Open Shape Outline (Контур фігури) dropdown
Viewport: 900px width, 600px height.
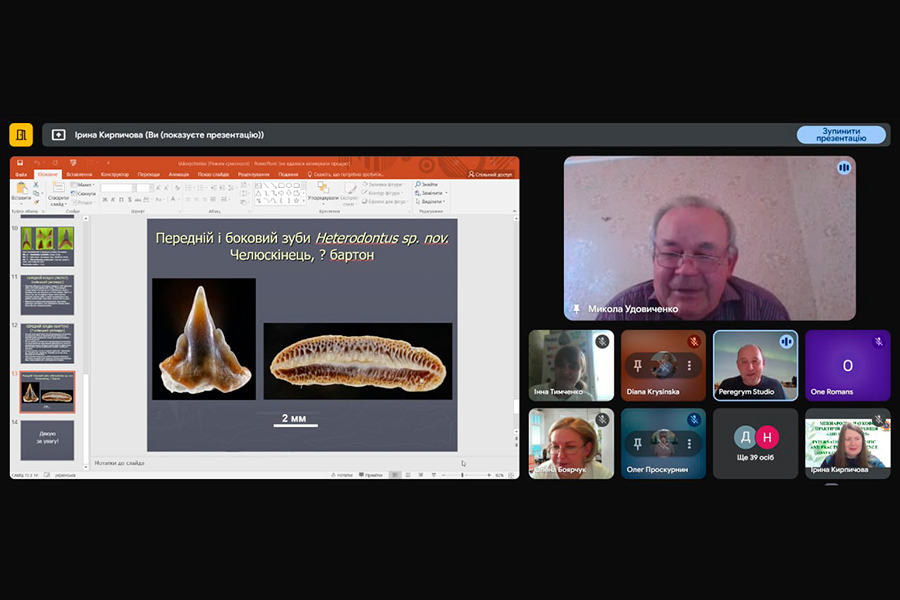(x=381, y=193)
